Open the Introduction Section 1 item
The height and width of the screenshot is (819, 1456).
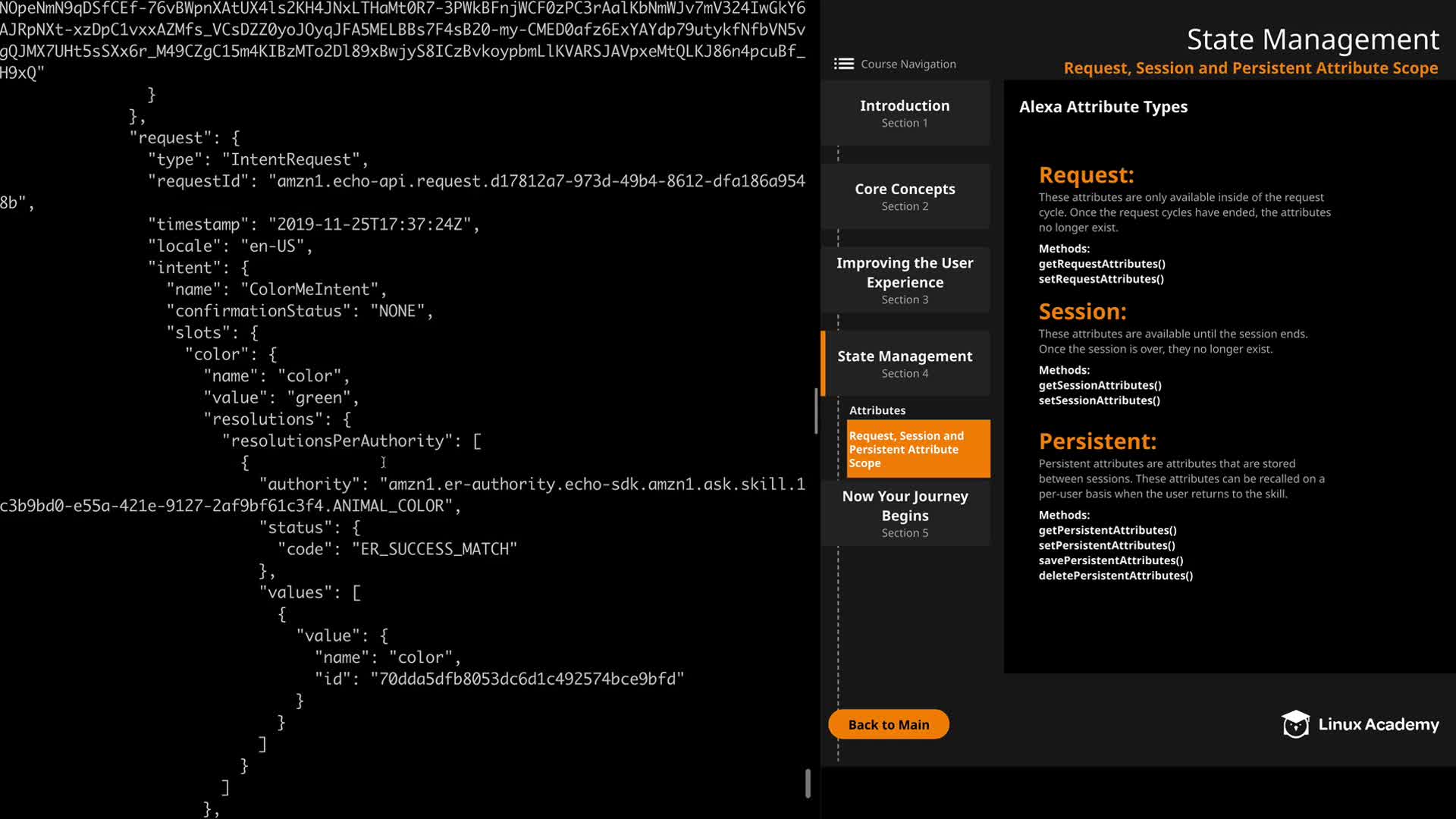click(x=905, y=113)
